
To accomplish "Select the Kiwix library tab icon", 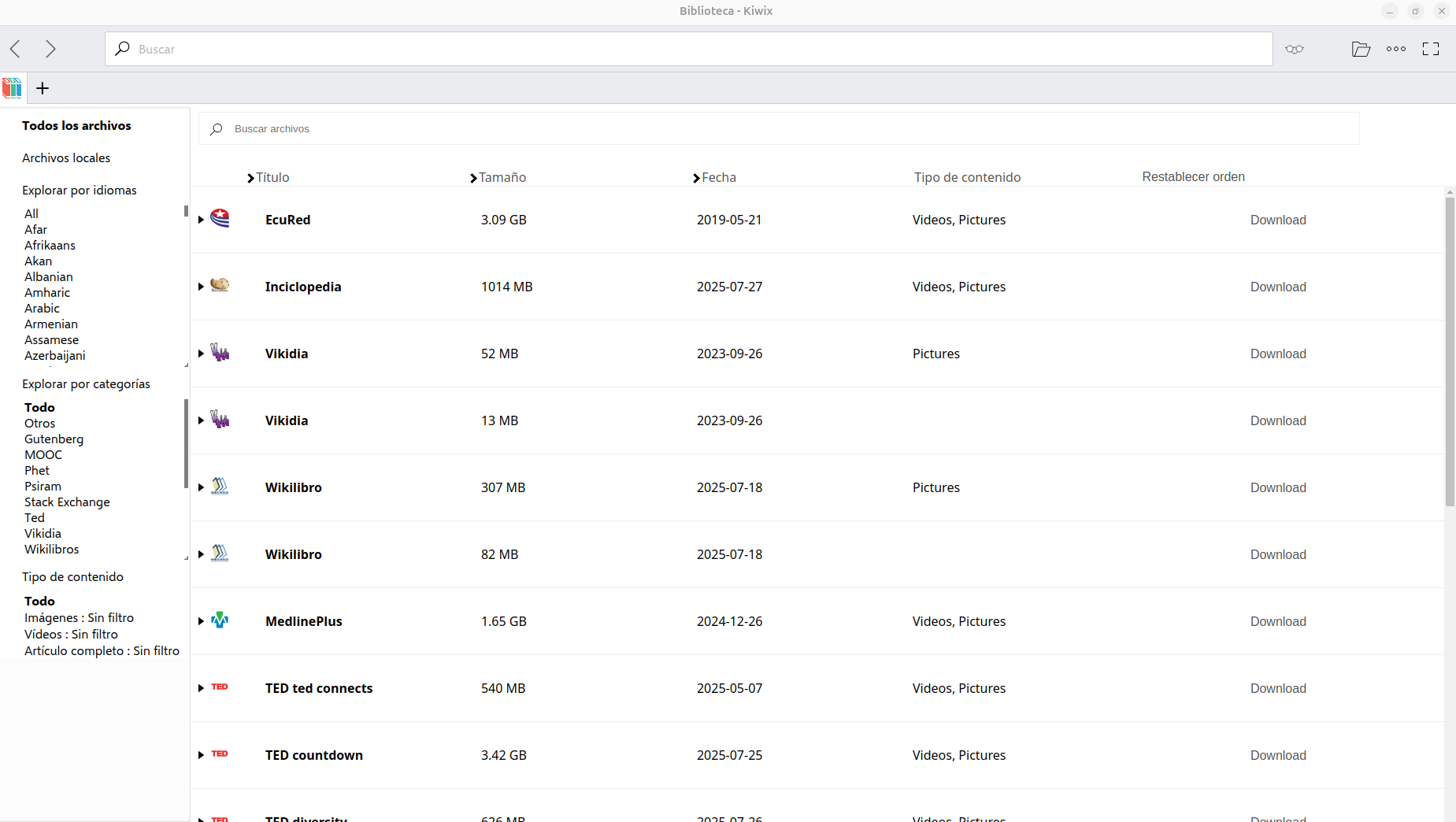I will click(13, 88).
